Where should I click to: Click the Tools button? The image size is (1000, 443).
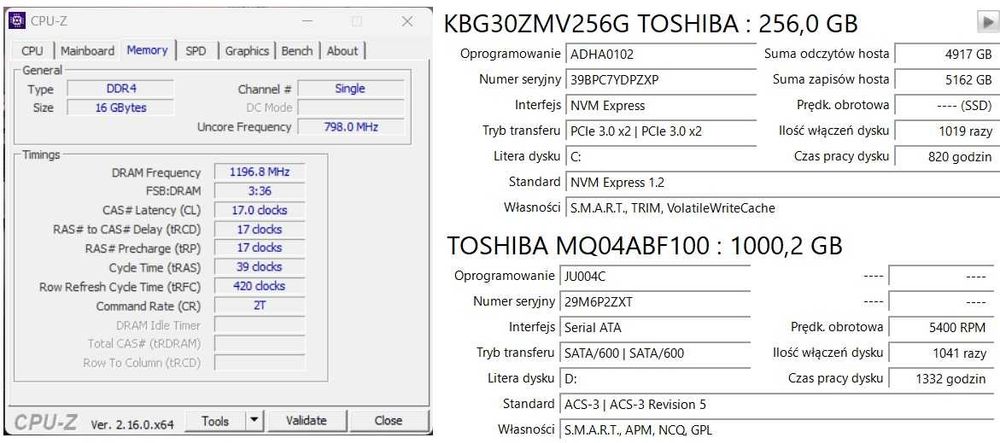coord(215,421)
